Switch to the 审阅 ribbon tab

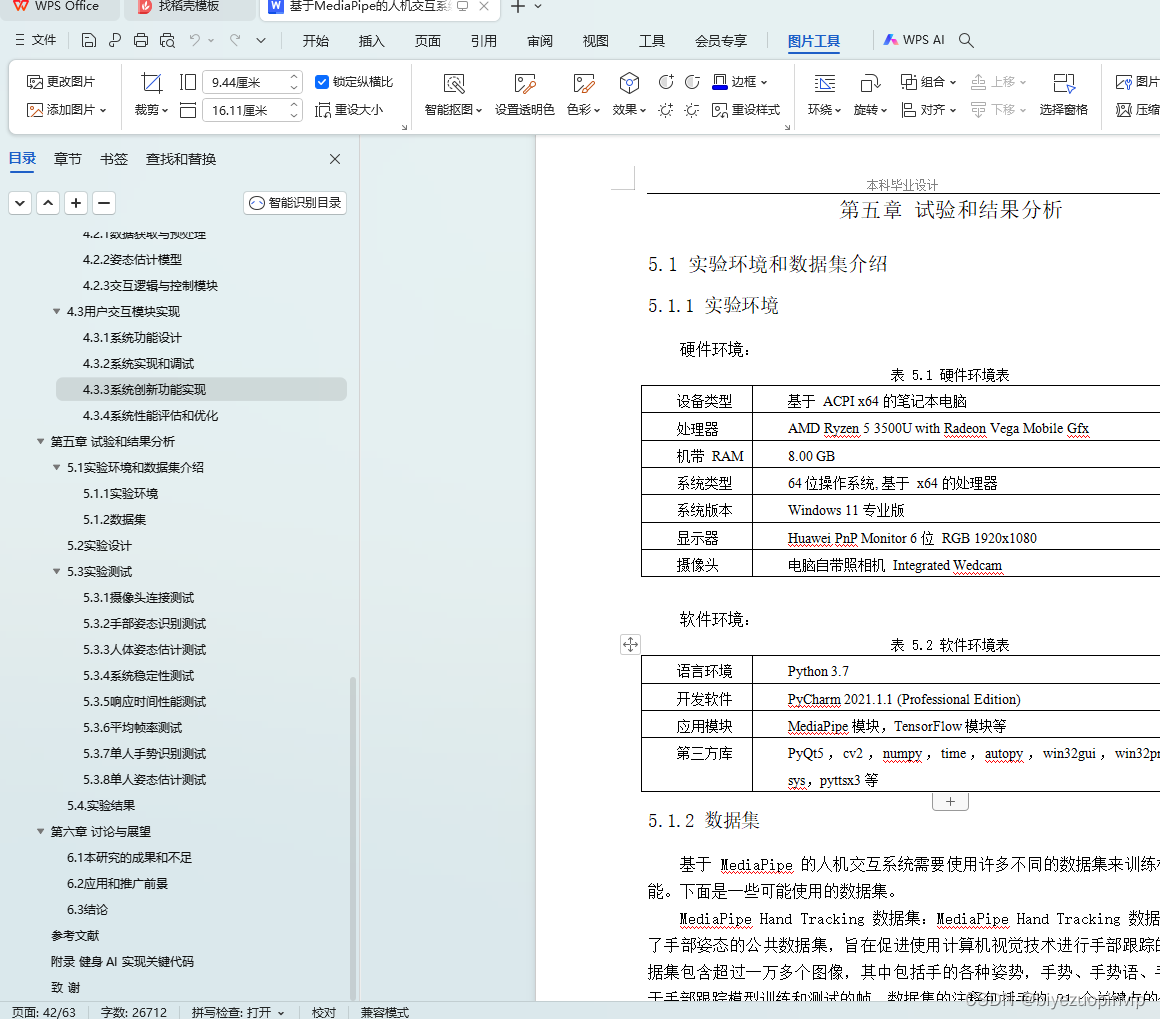click(x=540, y=41)
